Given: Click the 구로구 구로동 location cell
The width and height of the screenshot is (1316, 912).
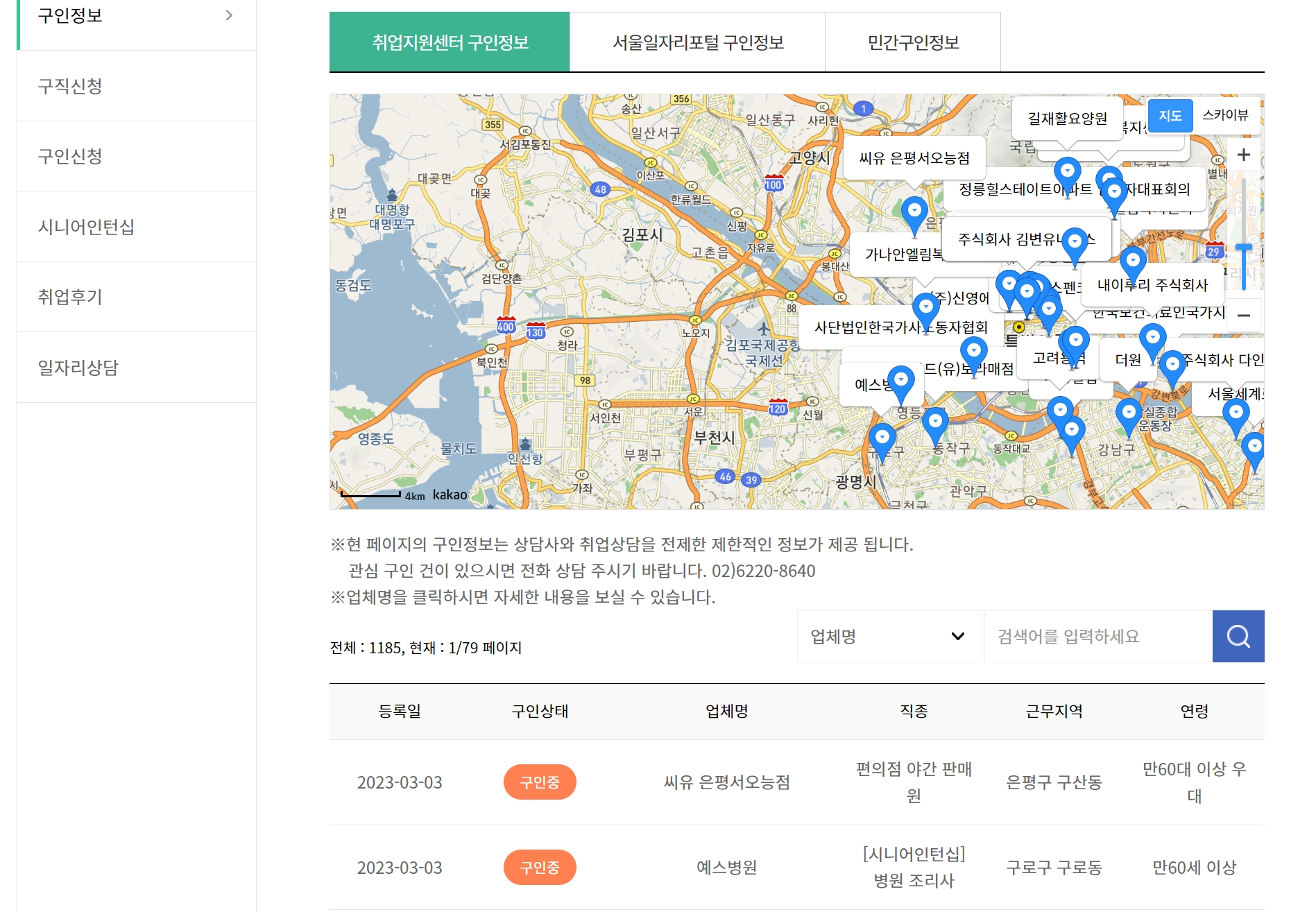Looking at the screenshot, I should point(1054,868).
